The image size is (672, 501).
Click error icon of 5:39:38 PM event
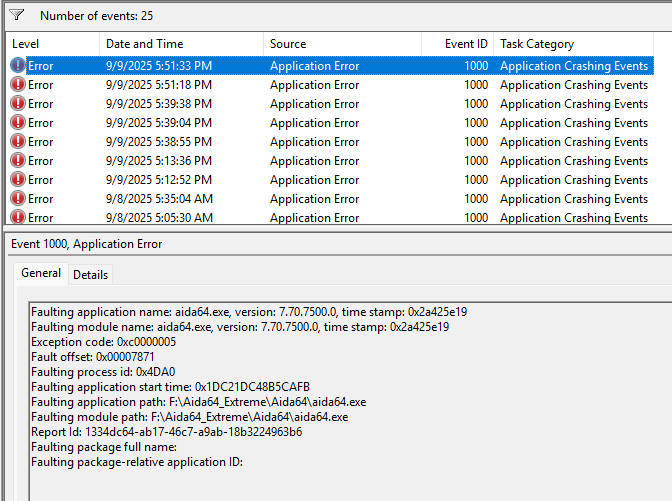[x=18, y=103]
